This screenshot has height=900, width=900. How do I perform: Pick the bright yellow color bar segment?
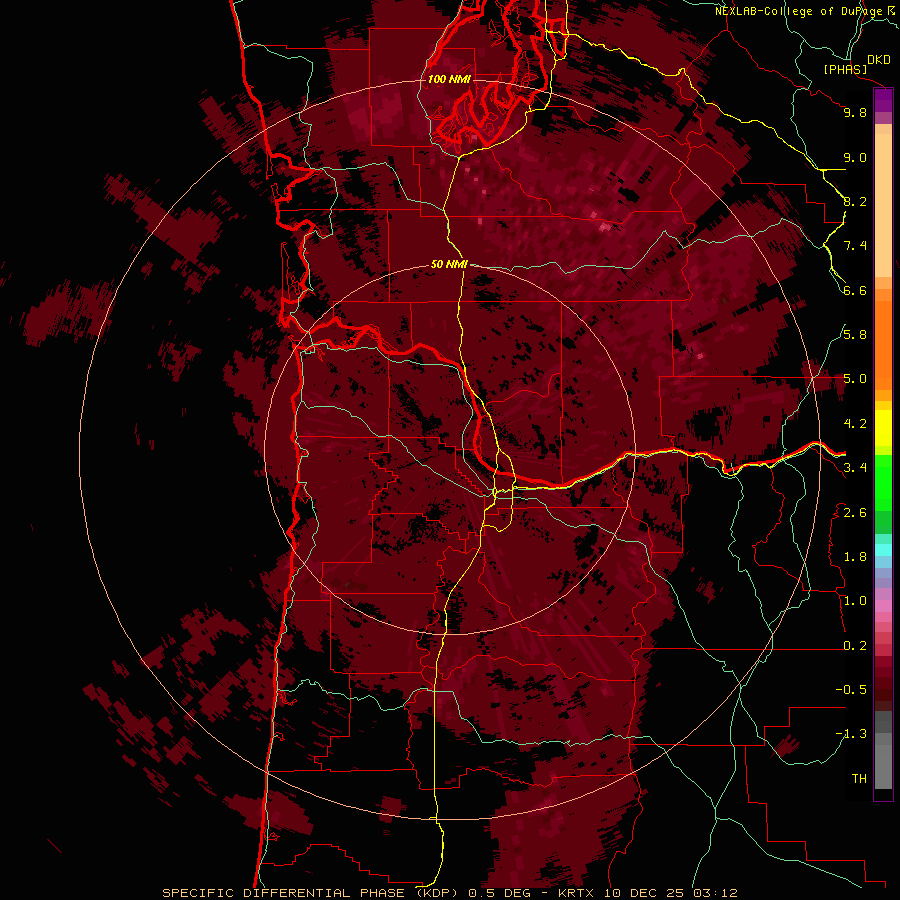(x=883, y=428)
